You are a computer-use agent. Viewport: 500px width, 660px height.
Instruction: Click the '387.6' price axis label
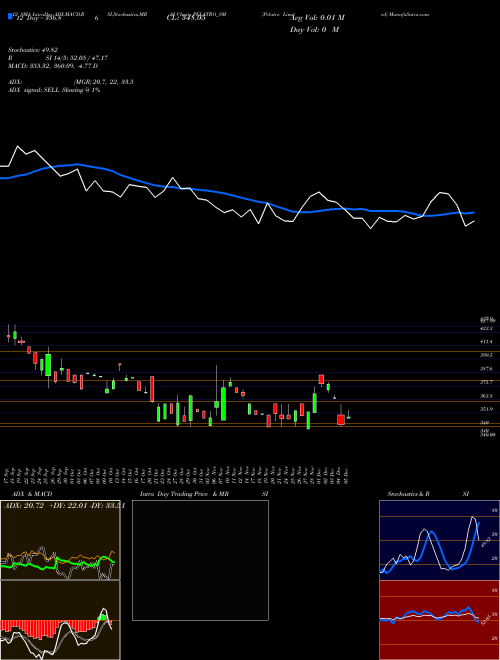[486, 369]
